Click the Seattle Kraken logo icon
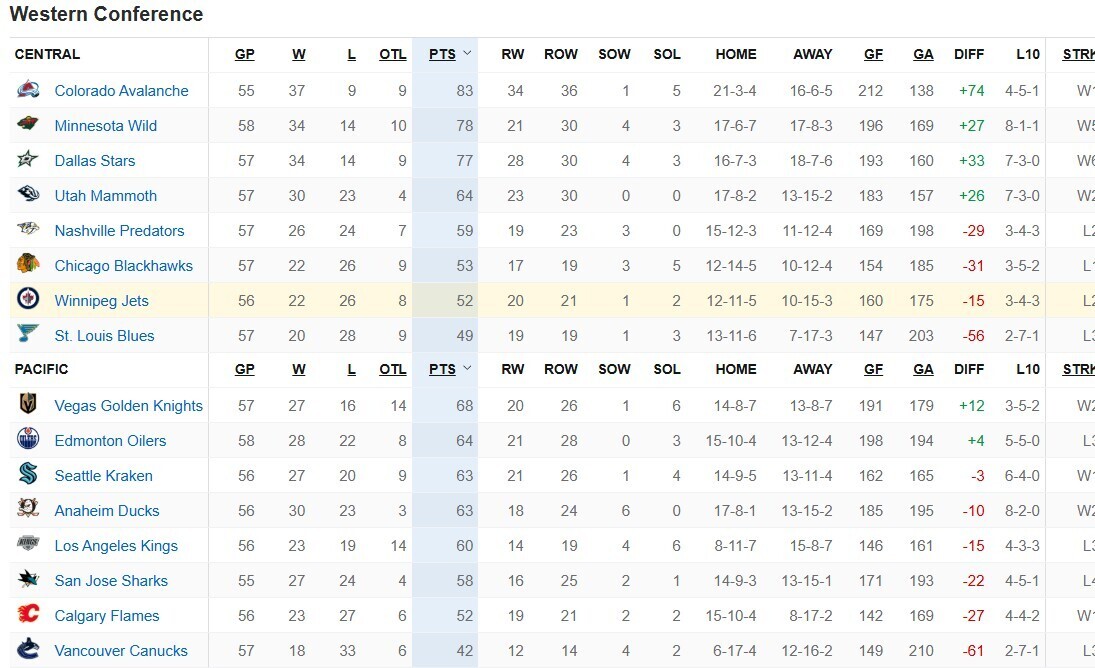 pyautogui.click(x=29, y=474)
